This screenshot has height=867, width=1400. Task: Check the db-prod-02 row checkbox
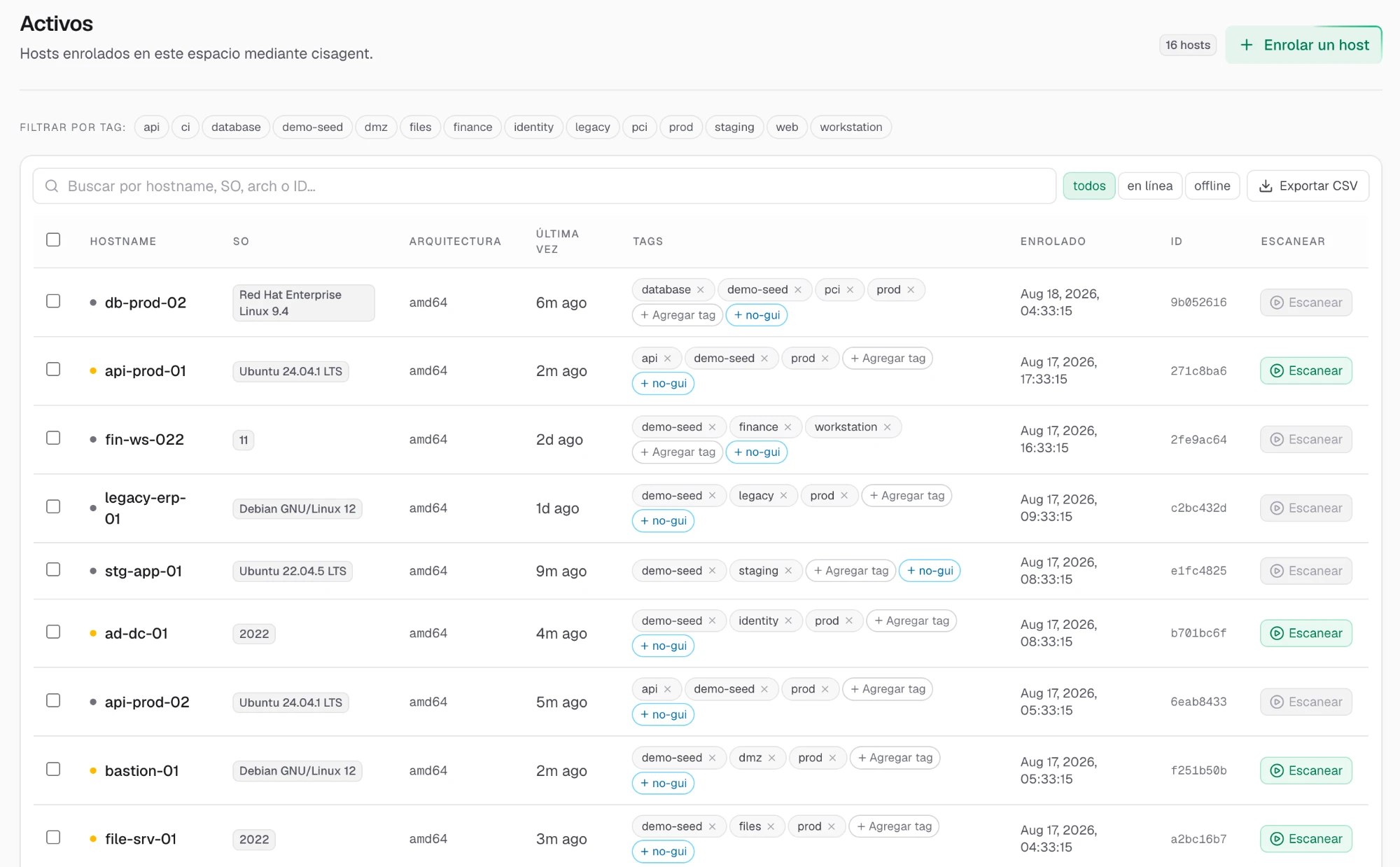point(53,301)
